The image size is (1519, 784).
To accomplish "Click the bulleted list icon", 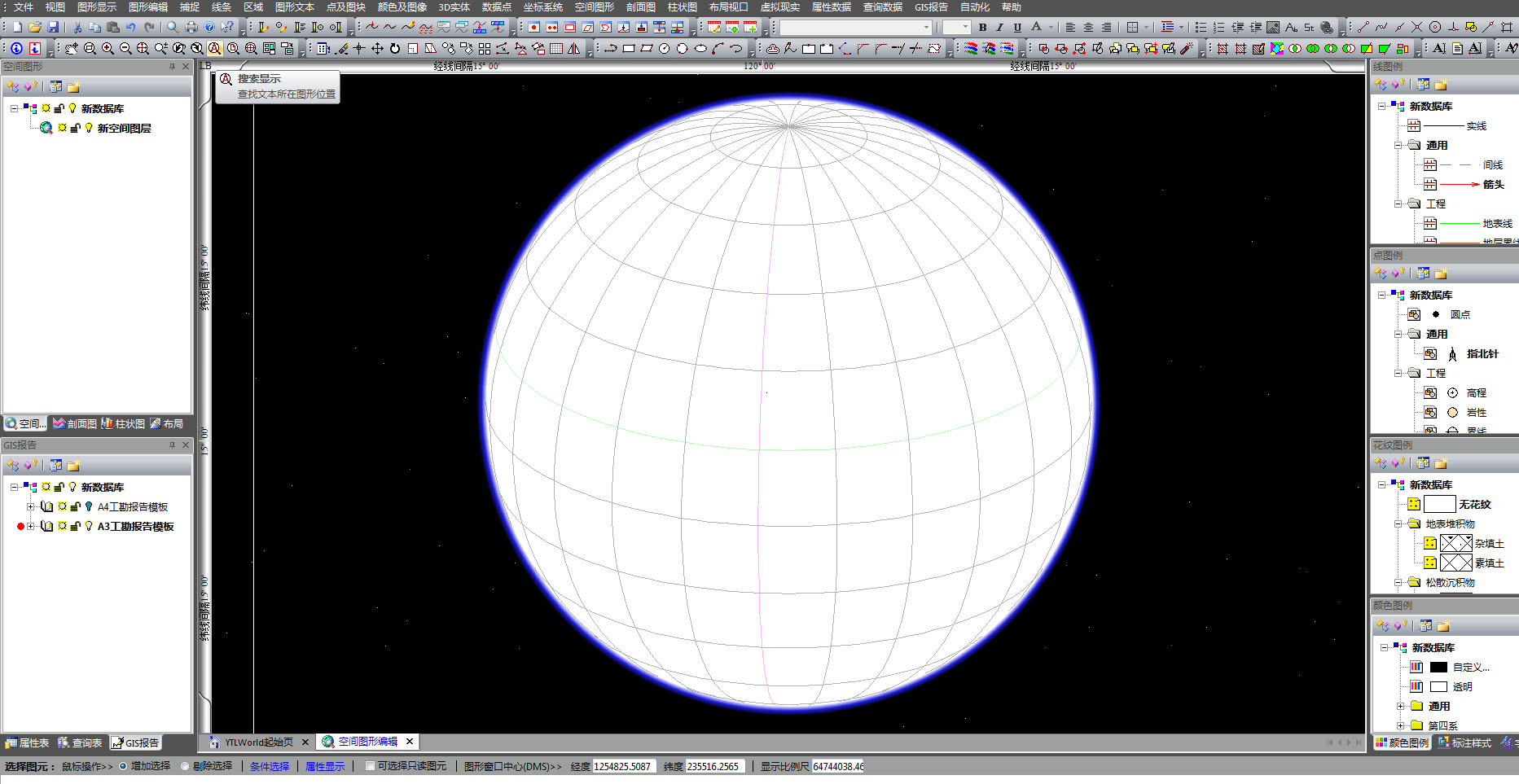I will click(1201, 27).
